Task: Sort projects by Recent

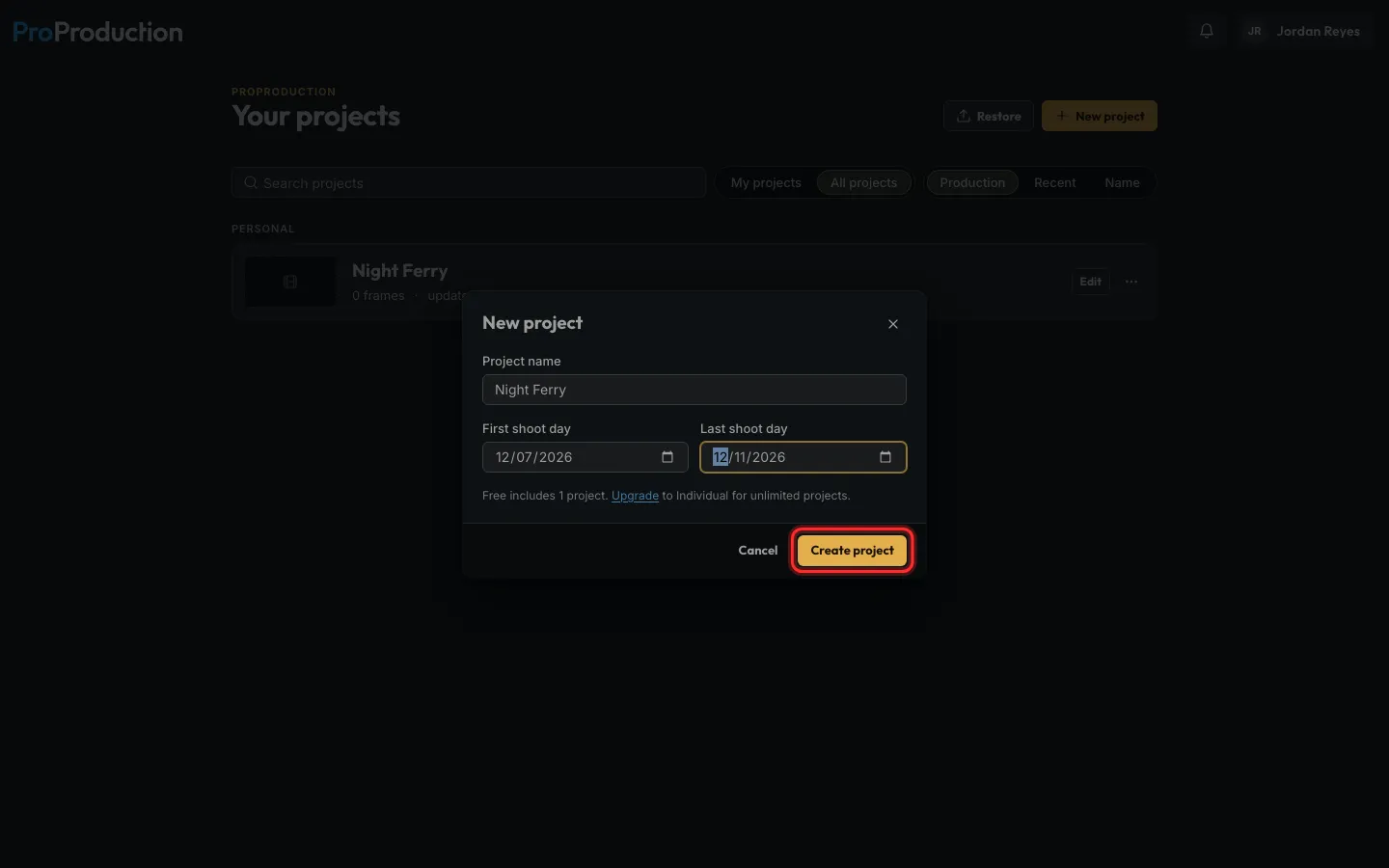Action: pos(1055,182)
